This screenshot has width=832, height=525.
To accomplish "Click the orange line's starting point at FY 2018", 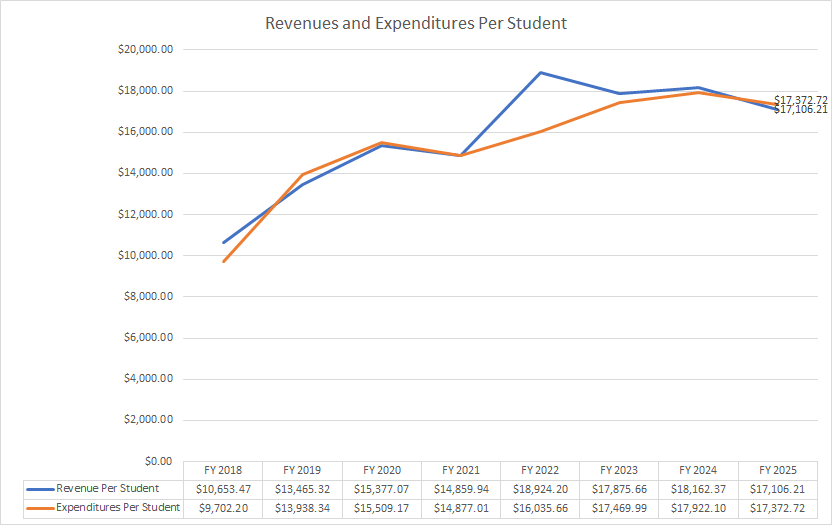I will (x=224, y=261).
